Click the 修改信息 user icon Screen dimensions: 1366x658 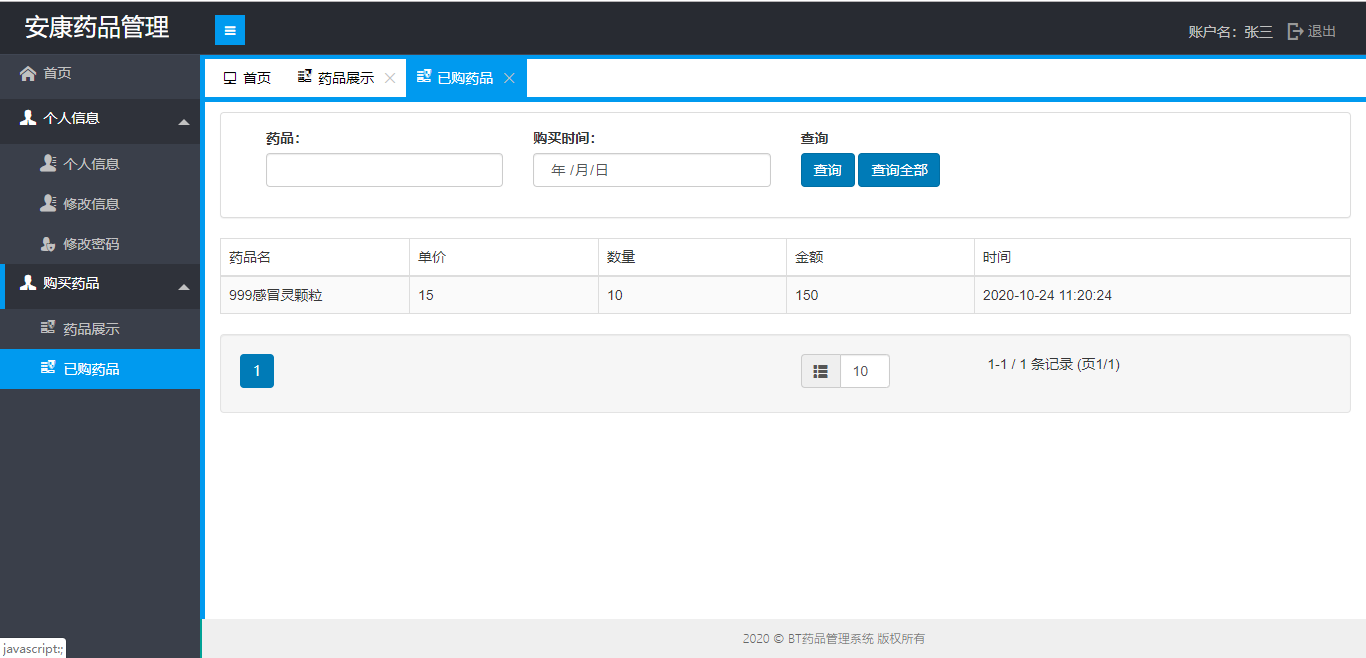pyautogui.click(x=48, y=204)
